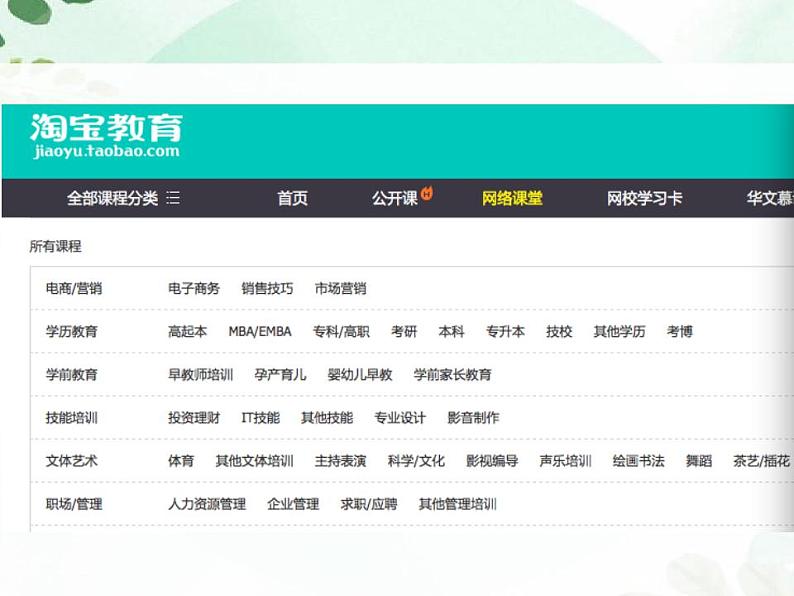Image resolution: width=794 pixels, height=596 pixels.
Task: Open the 公开课 tab
Action: coord(394,198)
